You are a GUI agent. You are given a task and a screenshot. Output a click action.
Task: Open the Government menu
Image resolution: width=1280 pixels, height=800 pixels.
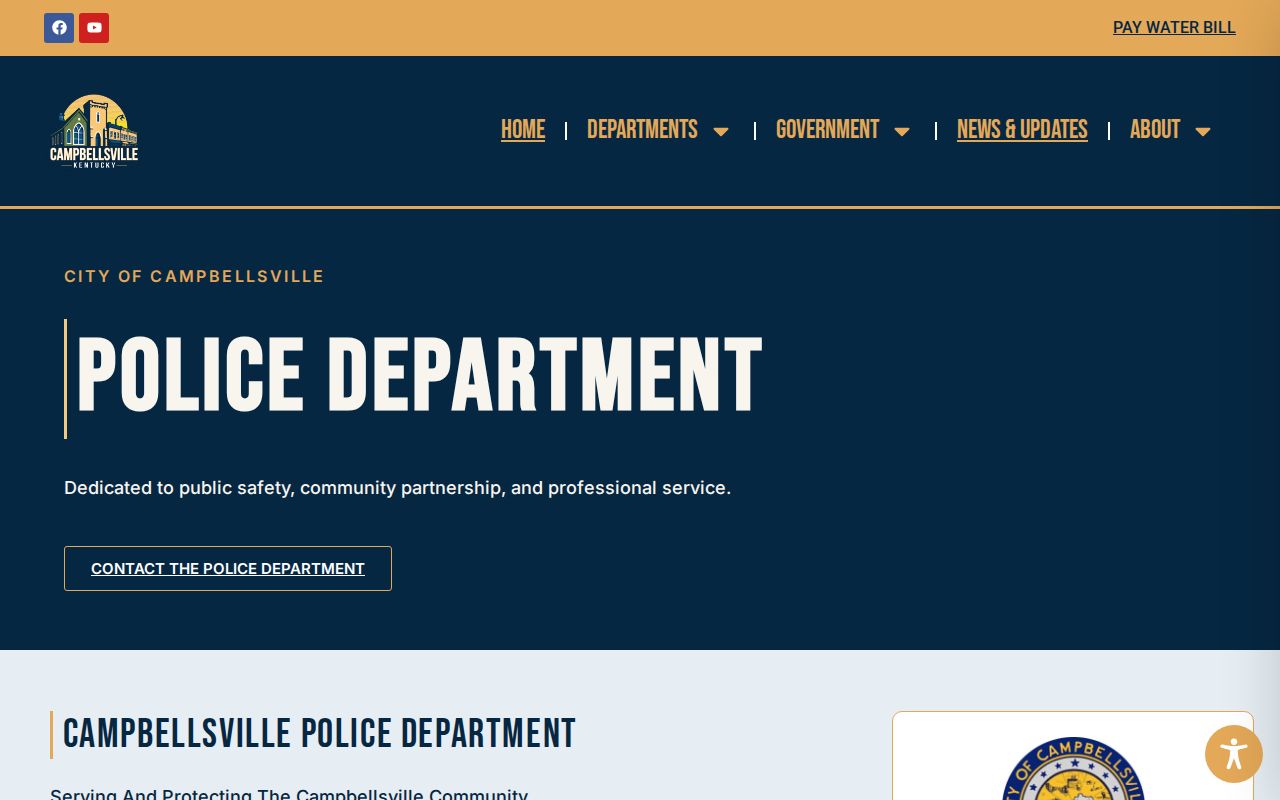[827, 130]
